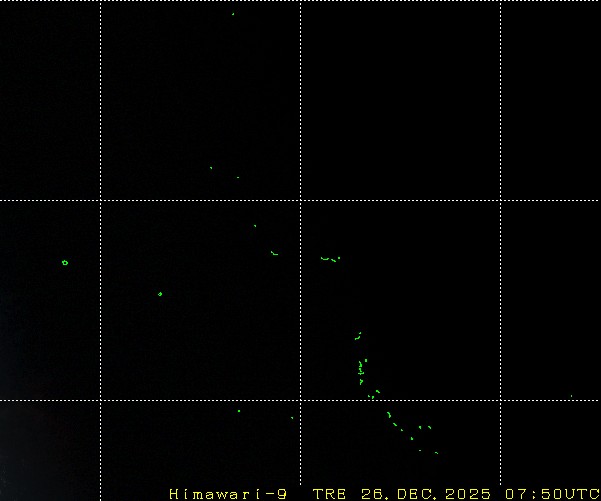Select the small green island right of the ring-shaped atoll
The height and width of the screenshot is (501, 601).
point(160,294)
